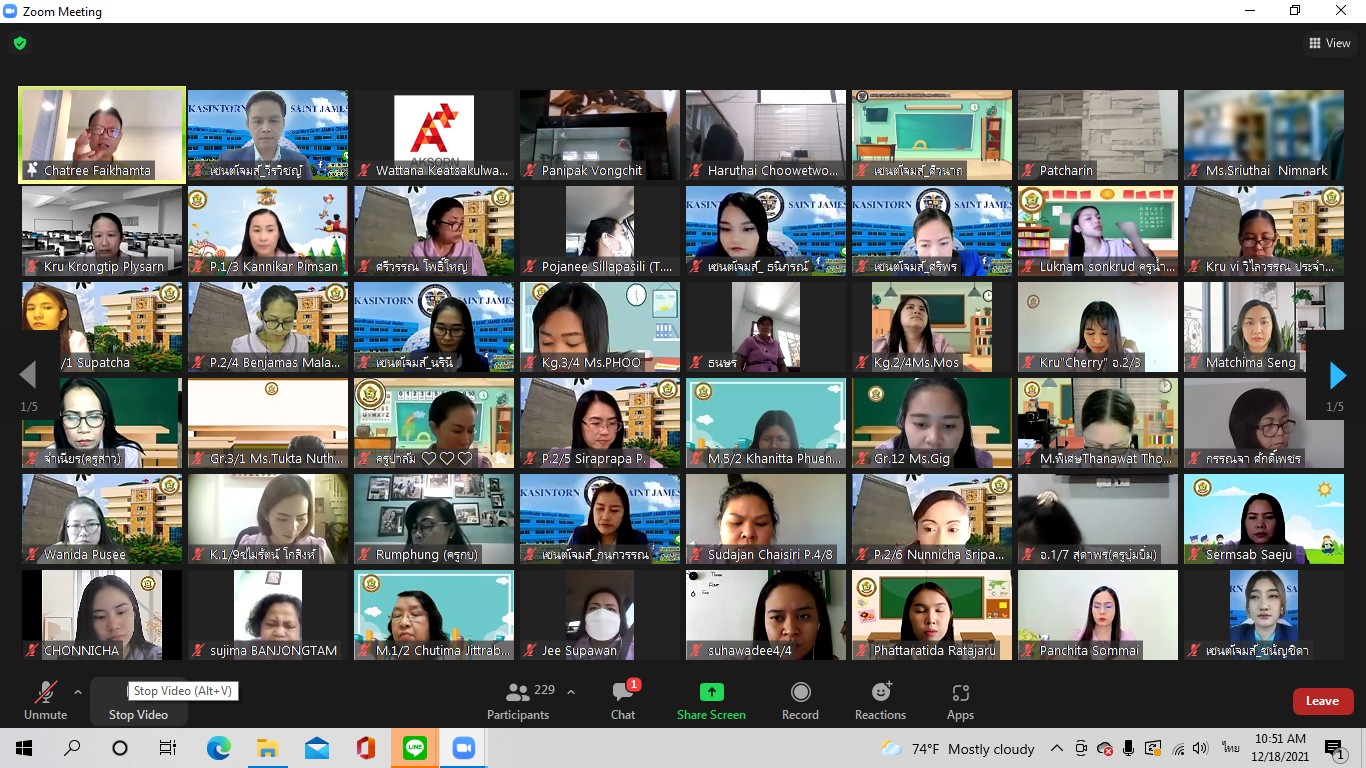Click the speaker volume tray icon

[x=1200, y=748]
